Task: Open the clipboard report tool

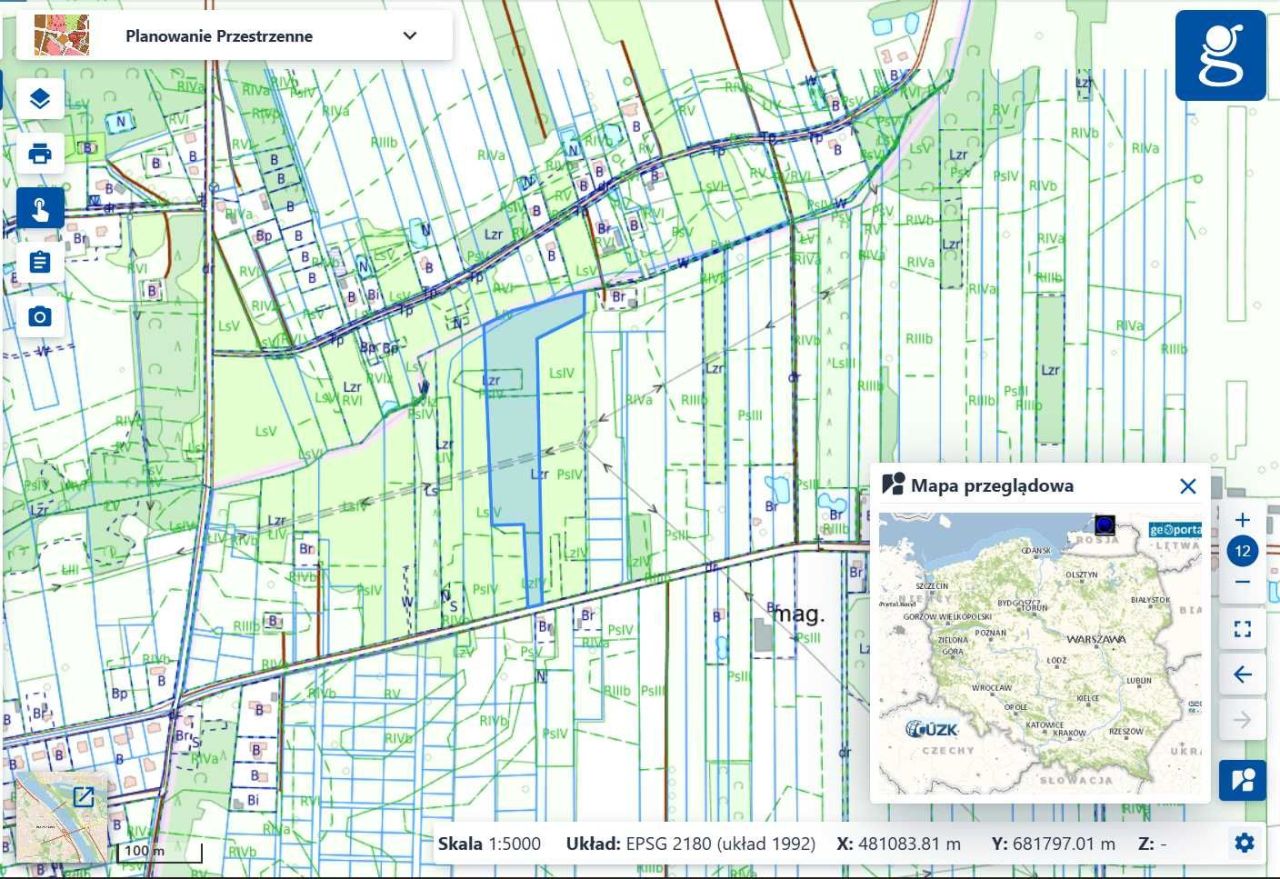Action: click(x=40, y=262)
